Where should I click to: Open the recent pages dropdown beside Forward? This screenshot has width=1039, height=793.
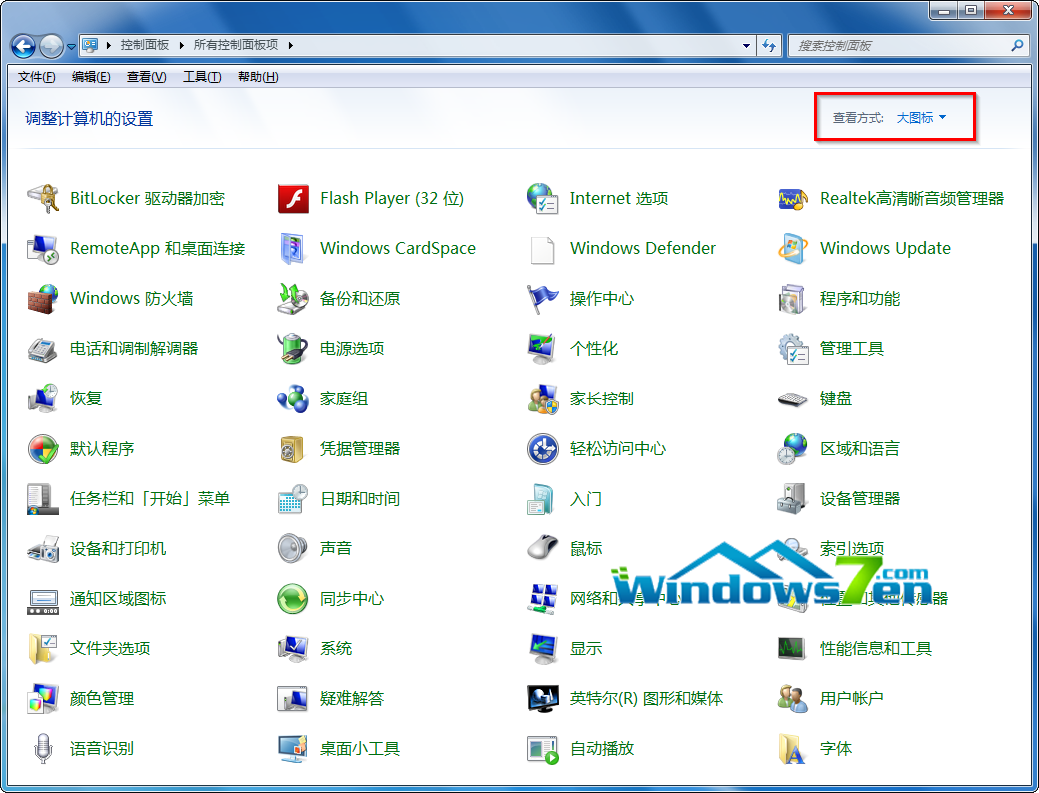(72, 46)
